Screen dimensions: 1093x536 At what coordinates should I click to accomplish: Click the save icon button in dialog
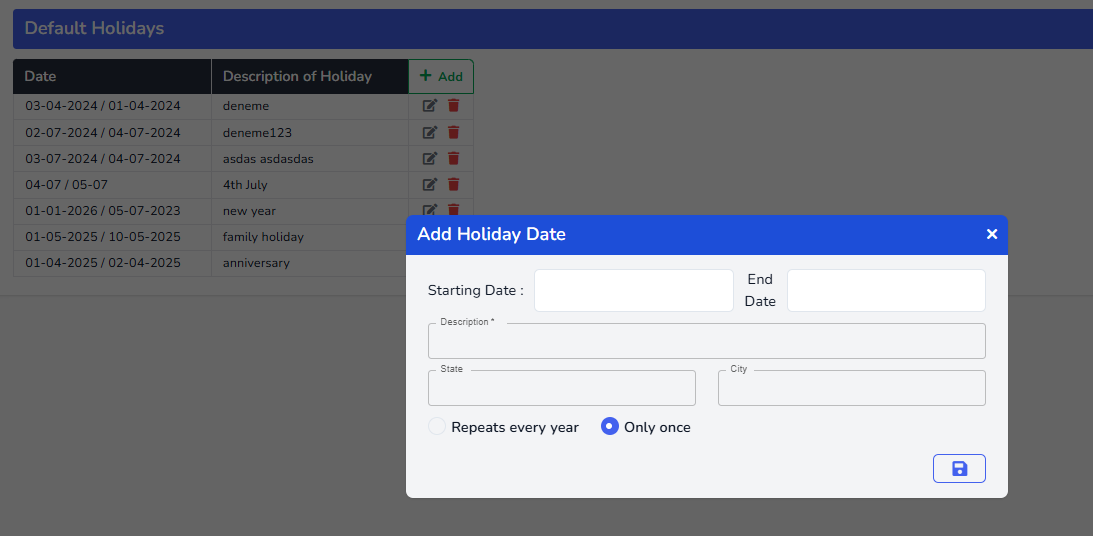pos(959,468)
